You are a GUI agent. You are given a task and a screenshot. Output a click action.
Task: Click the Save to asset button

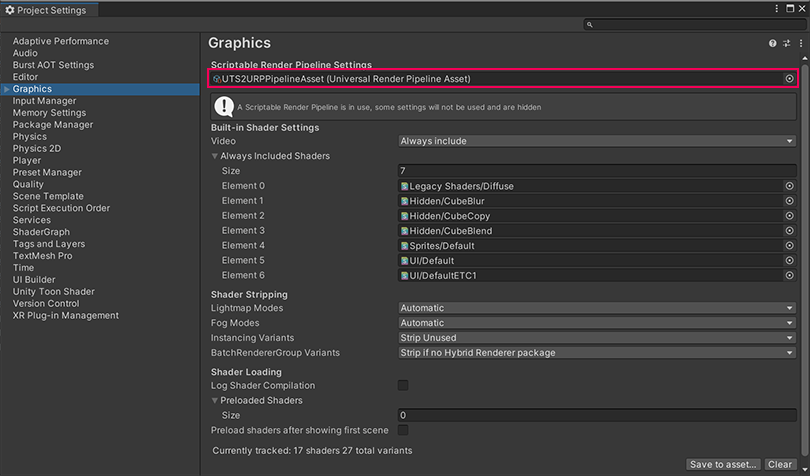[723, 464]
